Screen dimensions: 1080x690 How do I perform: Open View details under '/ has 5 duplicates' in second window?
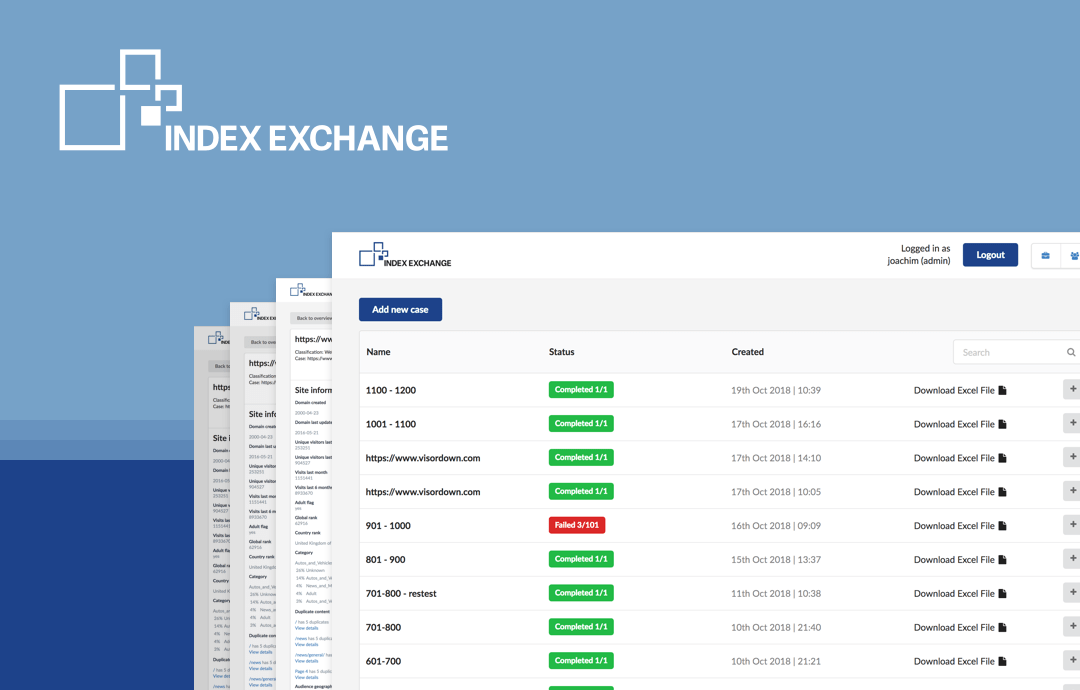307,628
